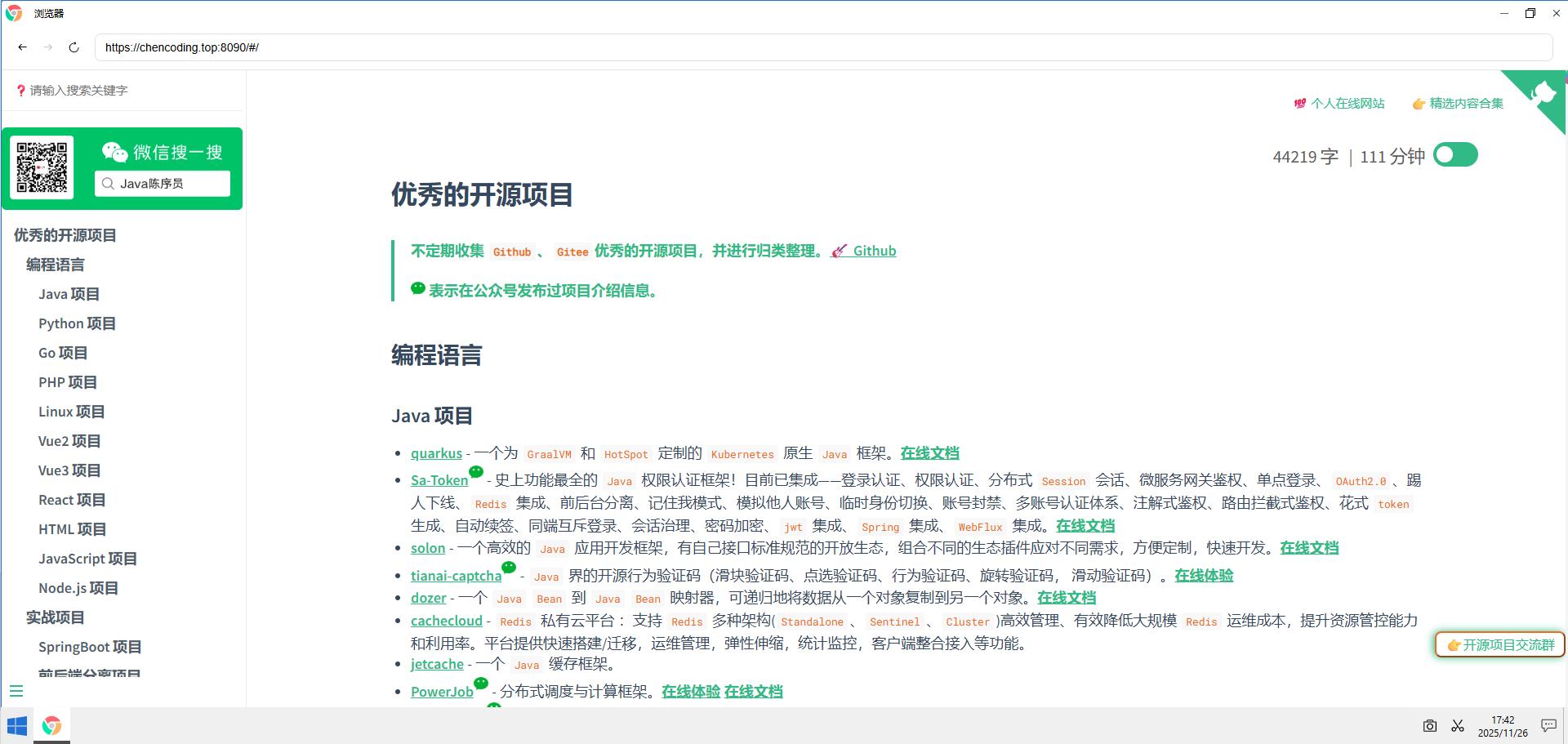Click the 优秀的开源项目 page heading
This screenshot has height=744, width=1568.
tap(482, 195)
